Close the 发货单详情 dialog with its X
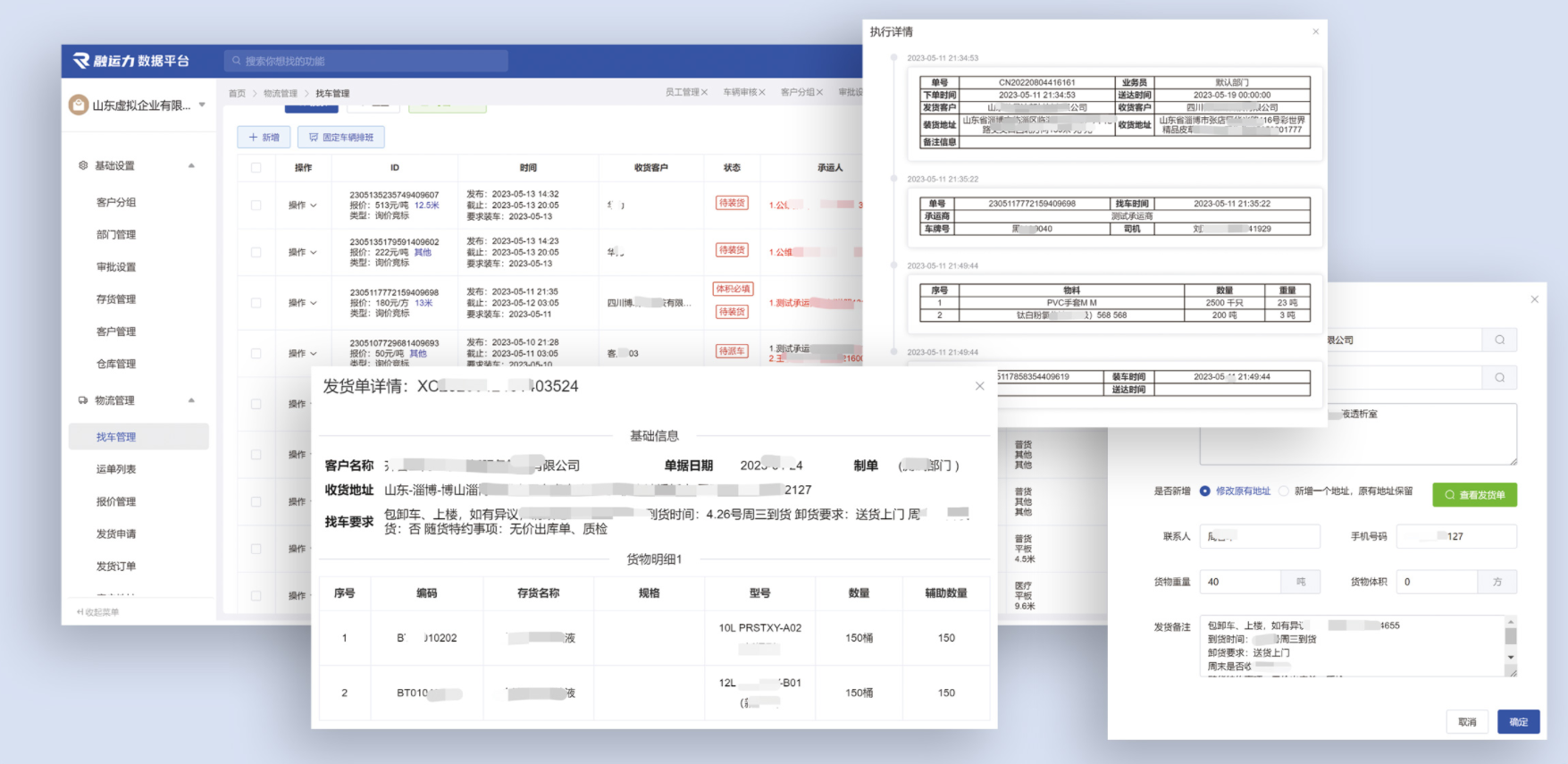 [979, 386]
